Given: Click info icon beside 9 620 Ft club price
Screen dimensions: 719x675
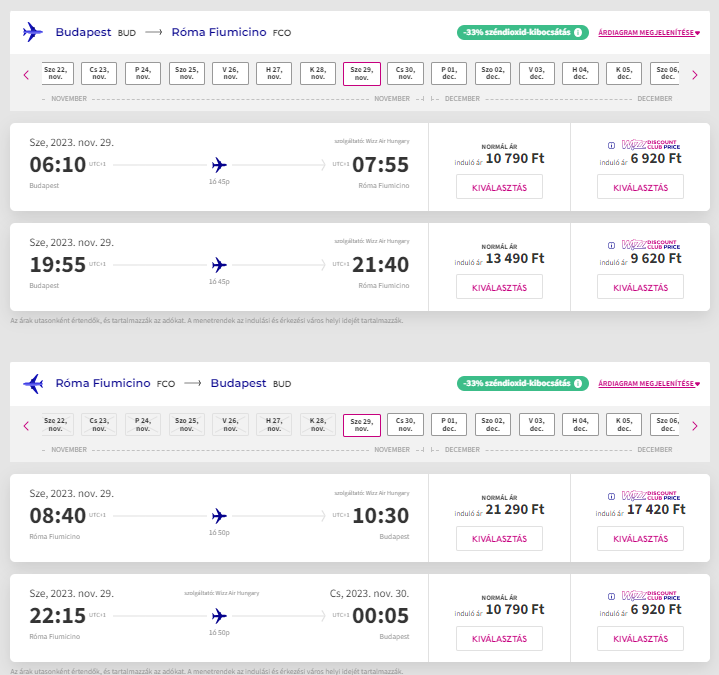Looking at the screenshot, I should click(x=611, y=246).
